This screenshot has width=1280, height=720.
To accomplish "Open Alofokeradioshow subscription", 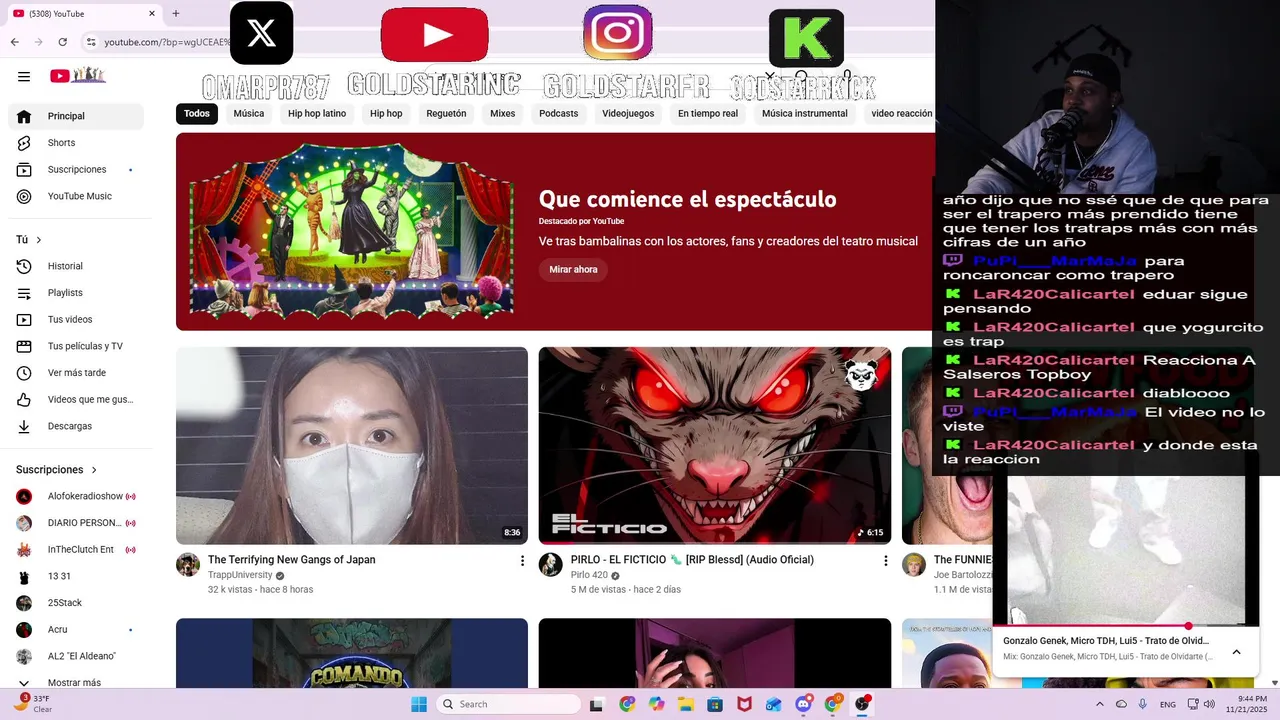I will pyautogui.click(x=76, y=497).
